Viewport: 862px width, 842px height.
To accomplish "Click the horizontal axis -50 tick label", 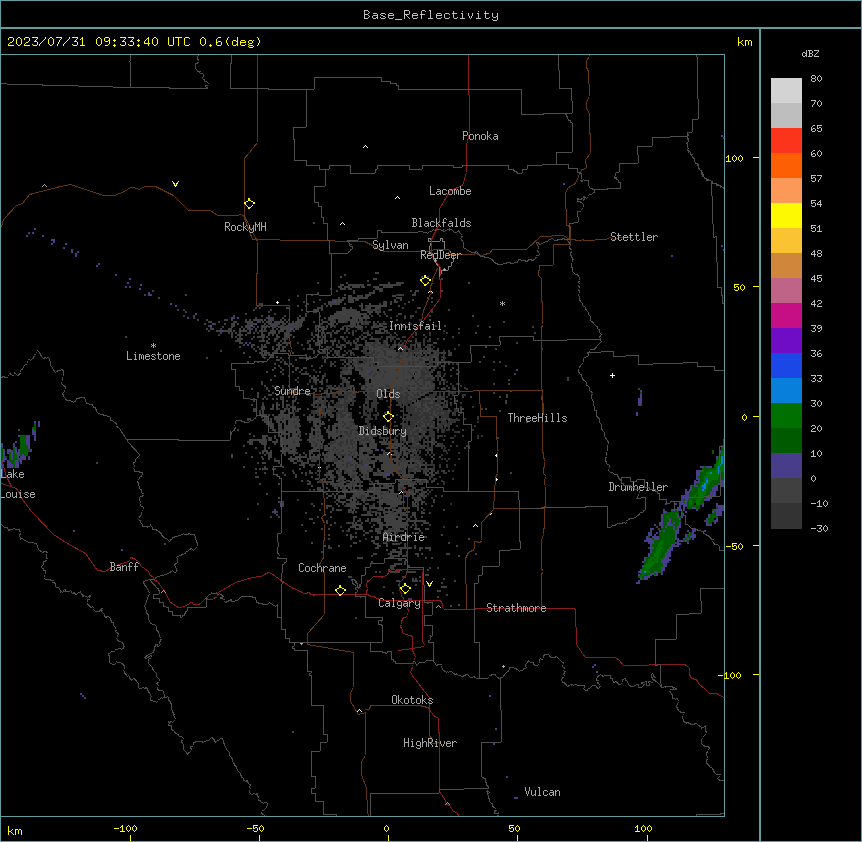I will [255, 828].
